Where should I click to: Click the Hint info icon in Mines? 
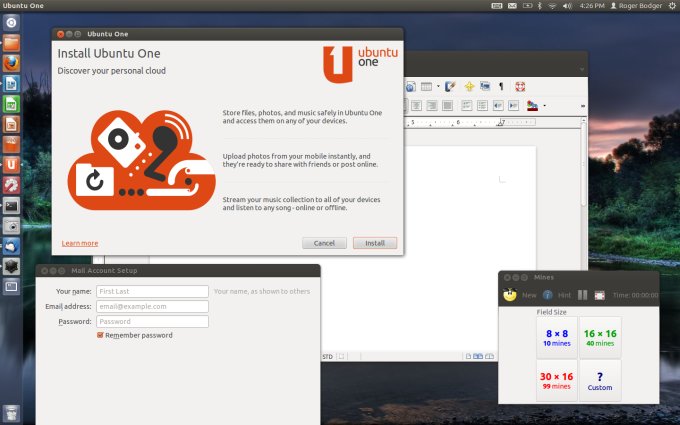[x=548, y=295]
